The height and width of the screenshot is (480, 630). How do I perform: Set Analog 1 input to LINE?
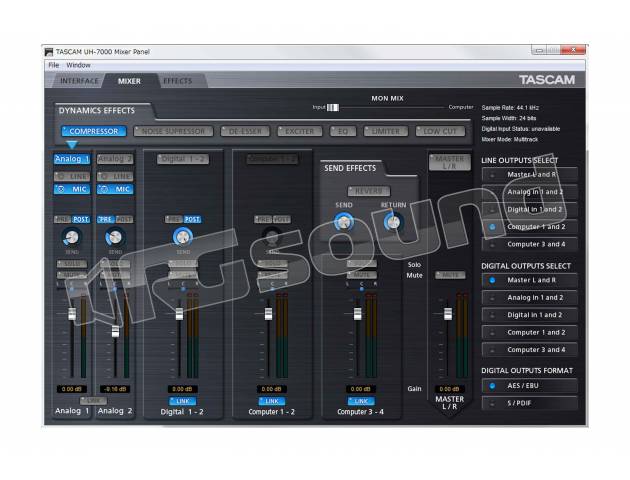point(72,176)
